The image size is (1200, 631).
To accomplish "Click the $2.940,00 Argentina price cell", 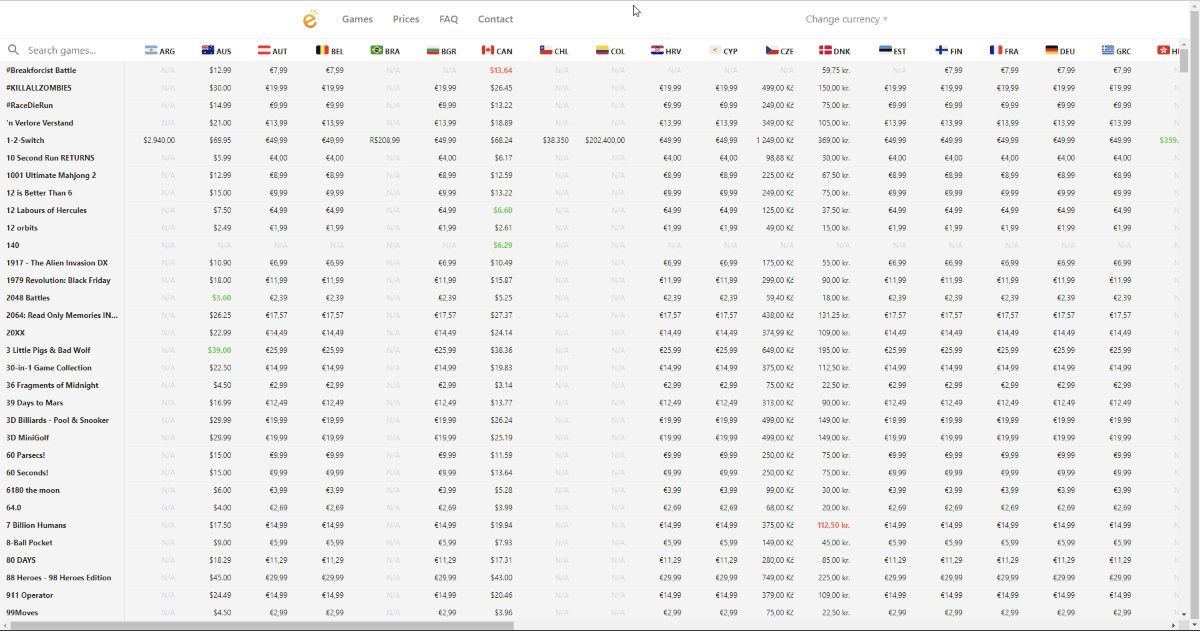I will point(160,140).
